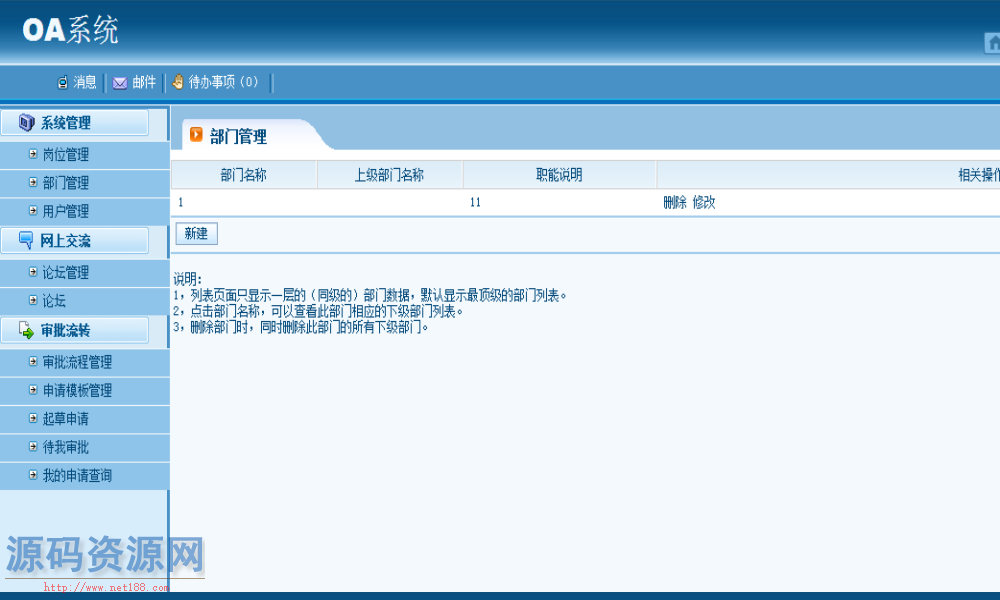Open 论坛管理 in the sidebar
This screenshot has width=1000, height=600.
point(66,272)
